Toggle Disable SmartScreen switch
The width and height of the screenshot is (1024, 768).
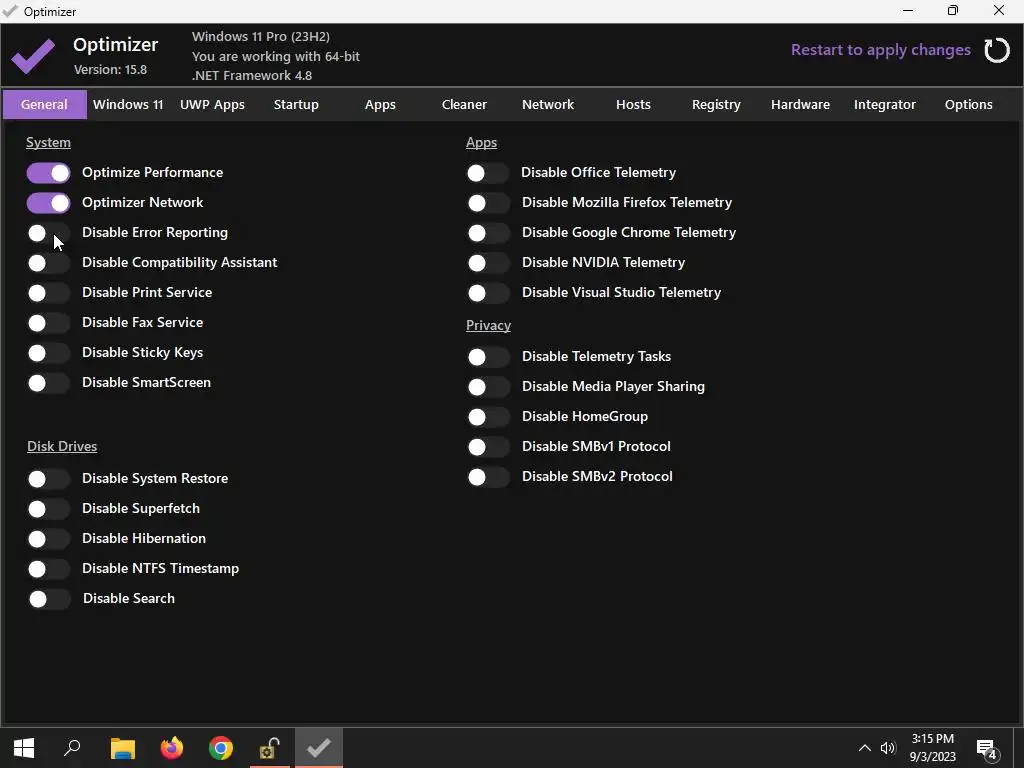point(48,383)
